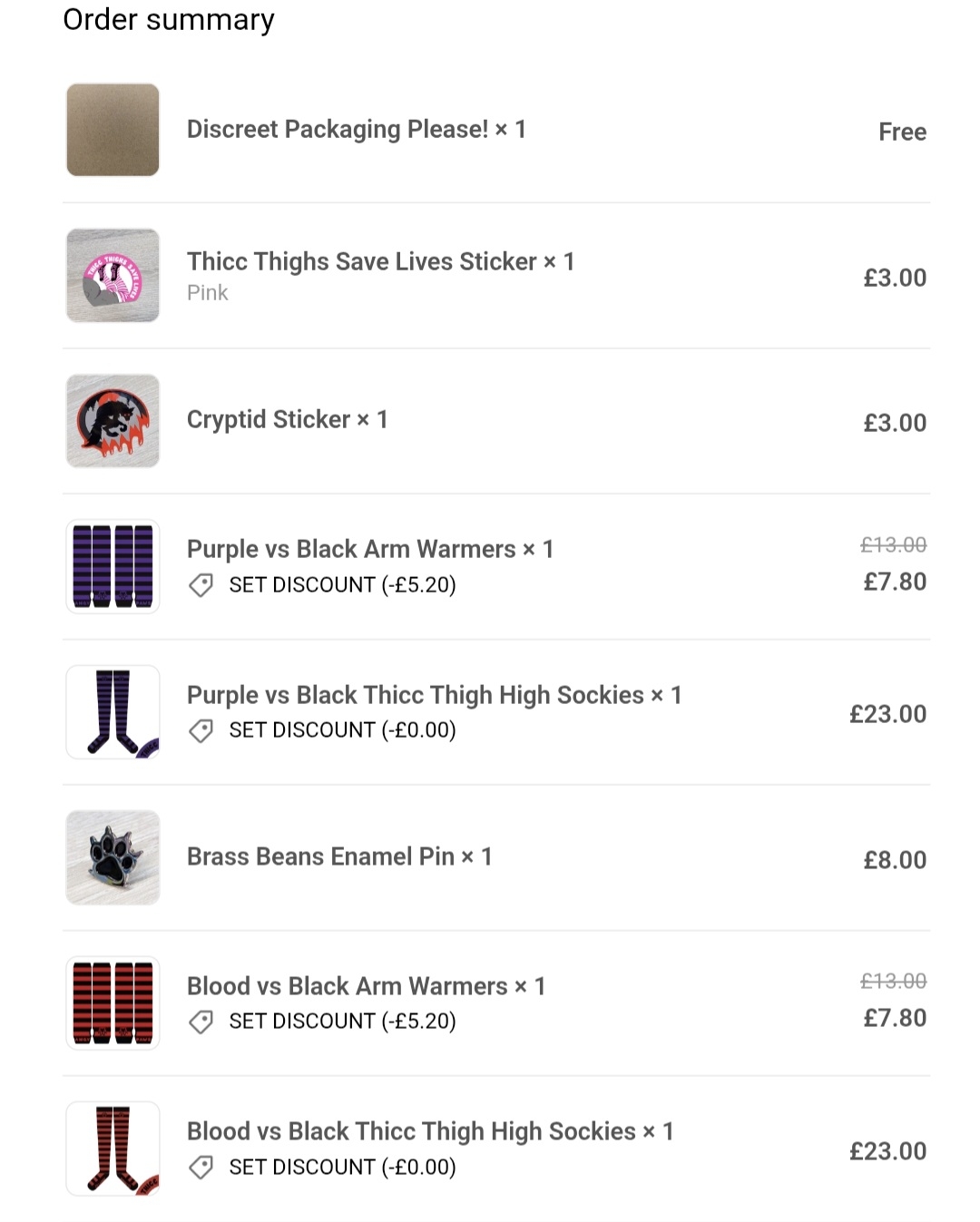Tap the Purple vs Black Arm Warmers thumbnail
Screen dimensions: 980x1222
click(113, 566)
